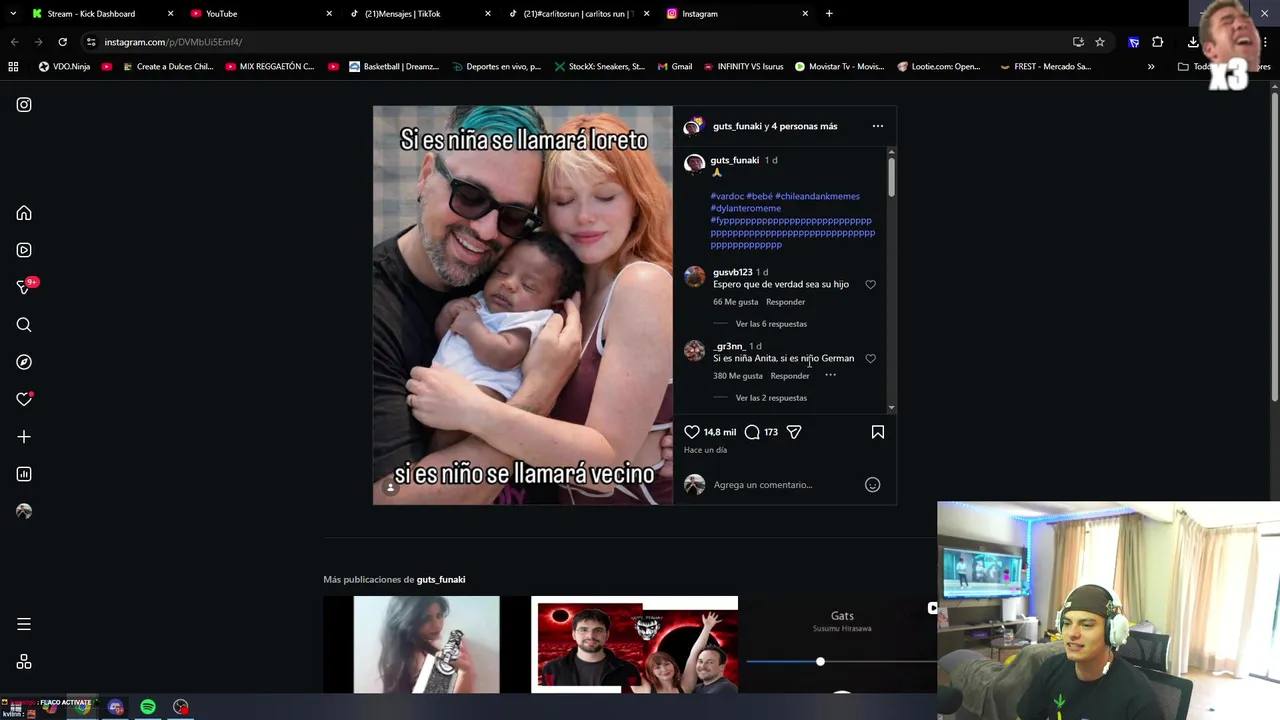
Task: Show more bookmarks chevron
Action: [1151, 67]
